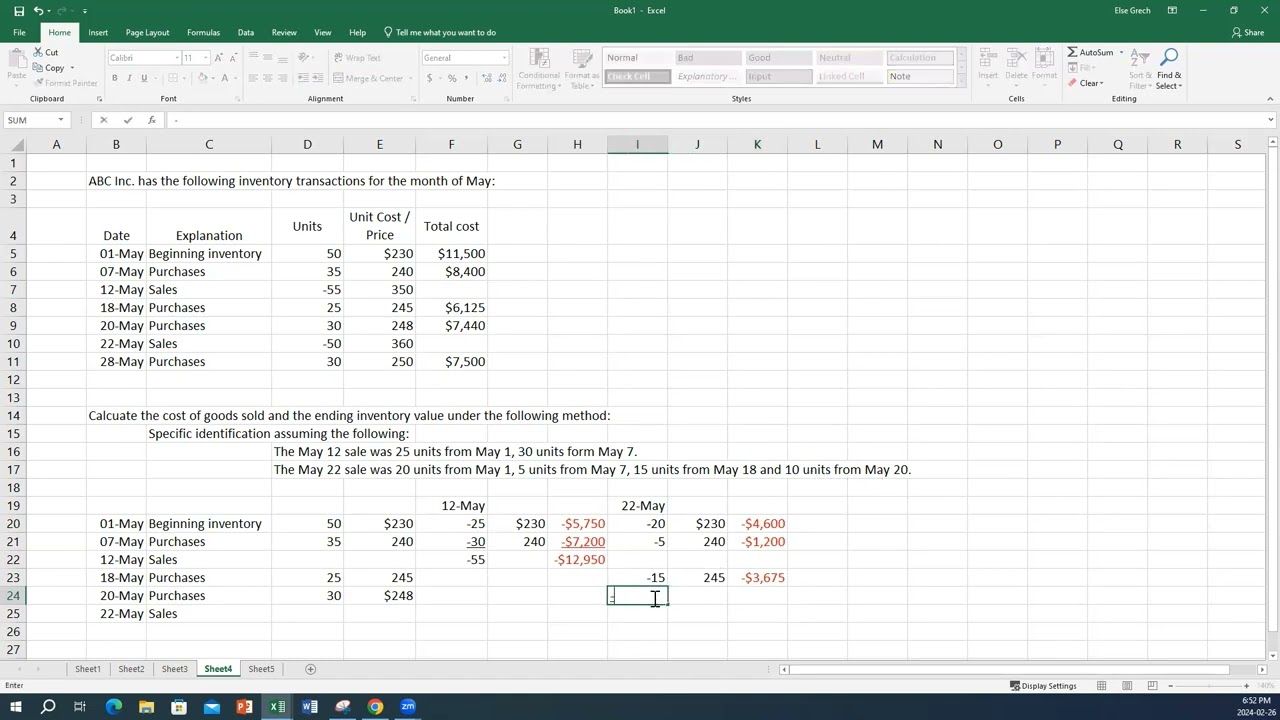
Task: Open Merge & Center dropdown arrow
Action: pos(410,78)
